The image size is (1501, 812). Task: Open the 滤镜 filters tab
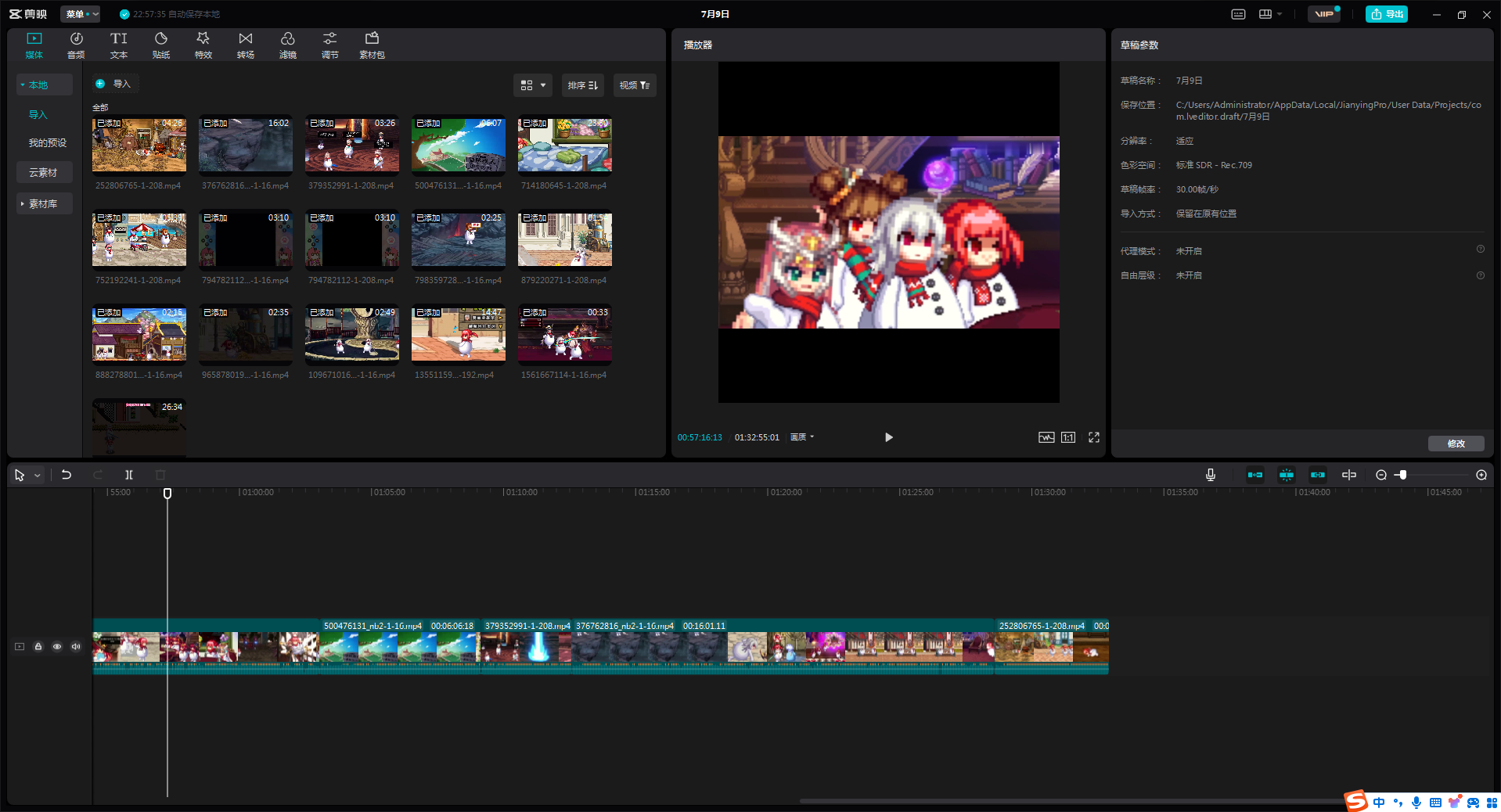point(287,45)
